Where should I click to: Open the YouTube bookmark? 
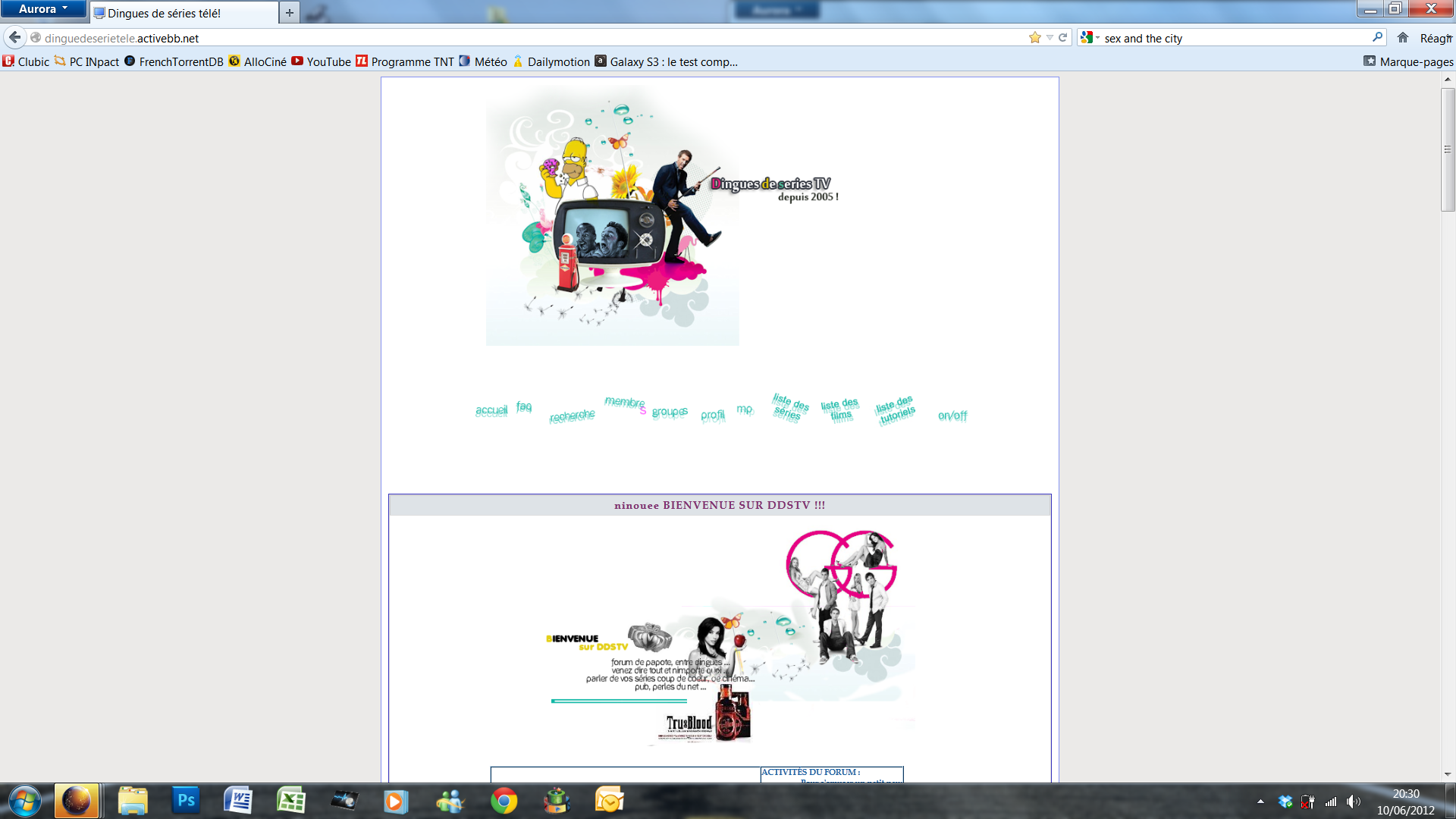point(322,61)
